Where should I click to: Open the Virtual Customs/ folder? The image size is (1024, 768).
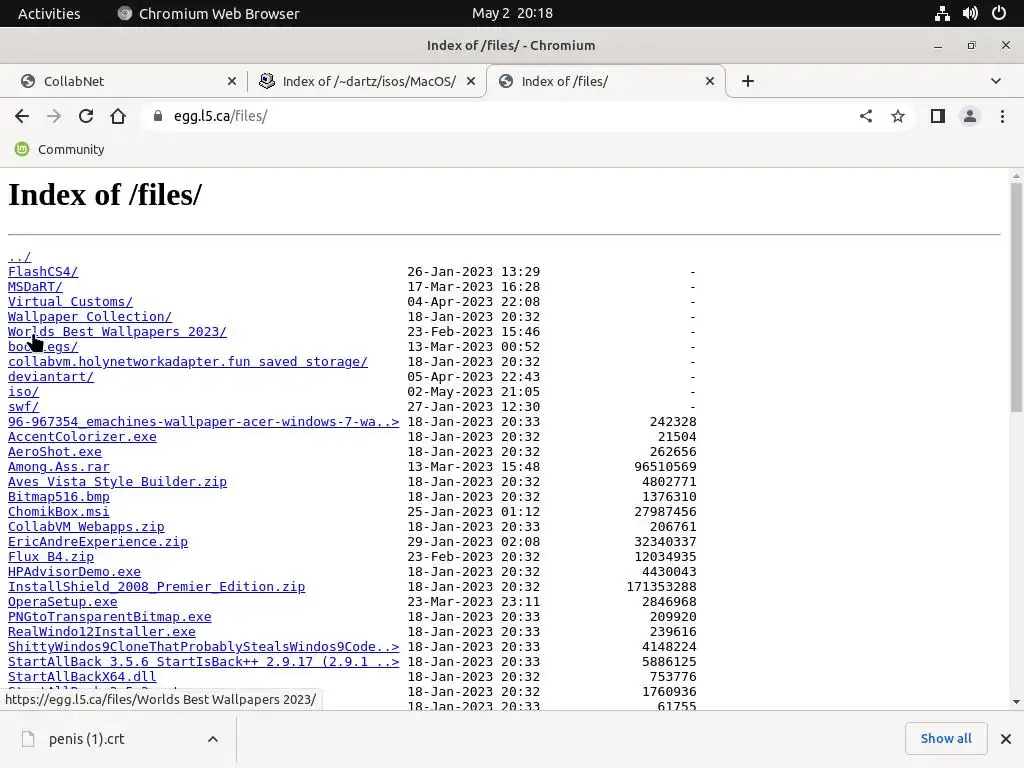click(71, 302)
